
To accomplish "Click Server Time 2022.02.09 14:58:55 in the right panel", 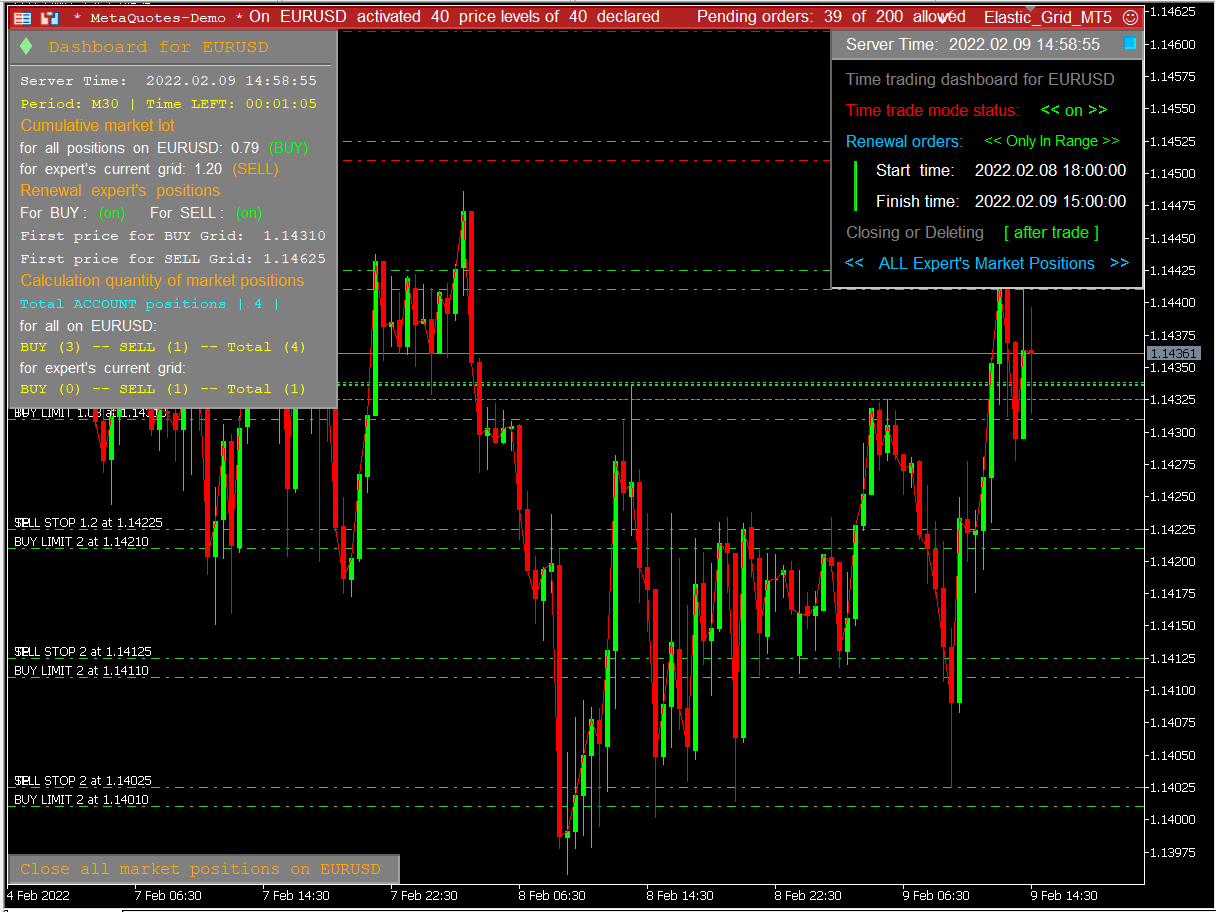I will coord(973,44).
